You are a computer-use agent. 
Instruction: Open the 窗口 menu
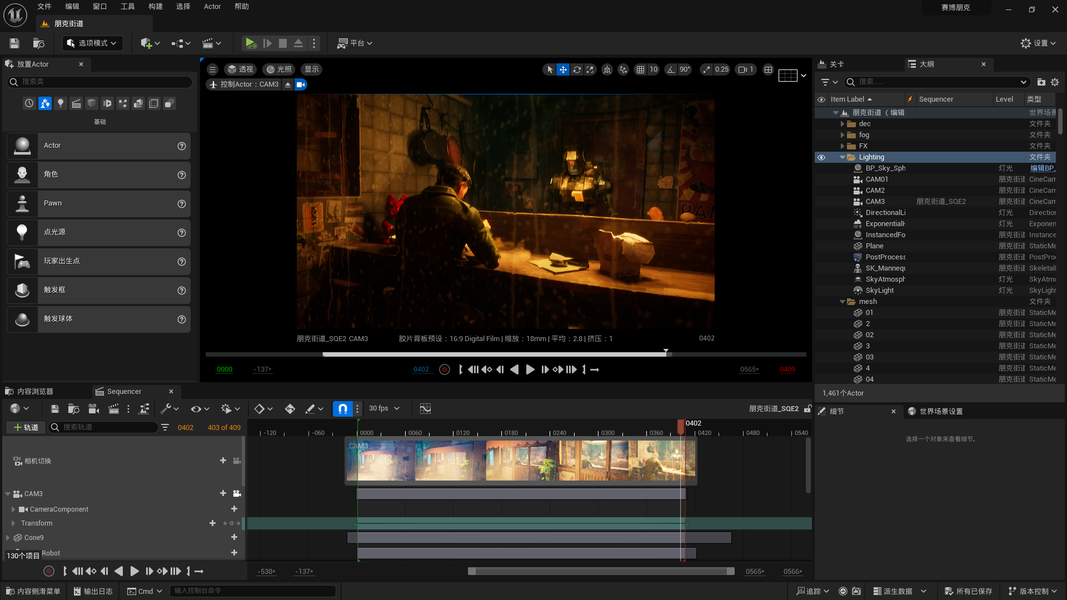pos(100,6)
